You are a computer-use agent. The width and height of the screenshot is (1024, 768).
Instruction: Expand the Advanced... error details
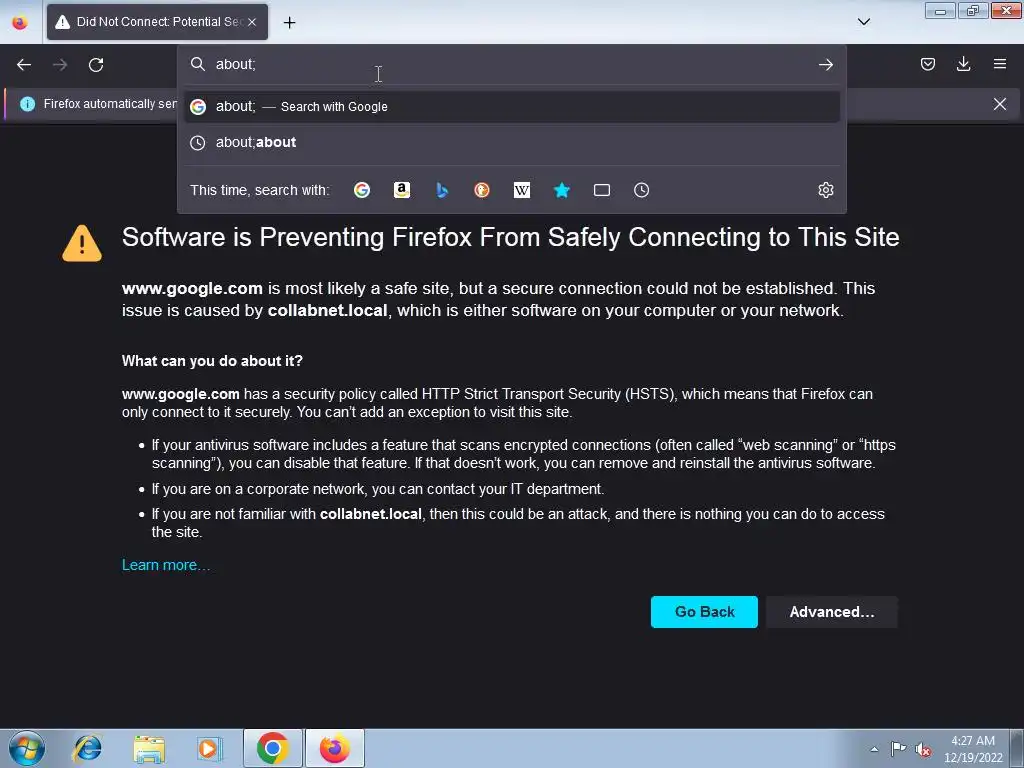click(831, 612)
